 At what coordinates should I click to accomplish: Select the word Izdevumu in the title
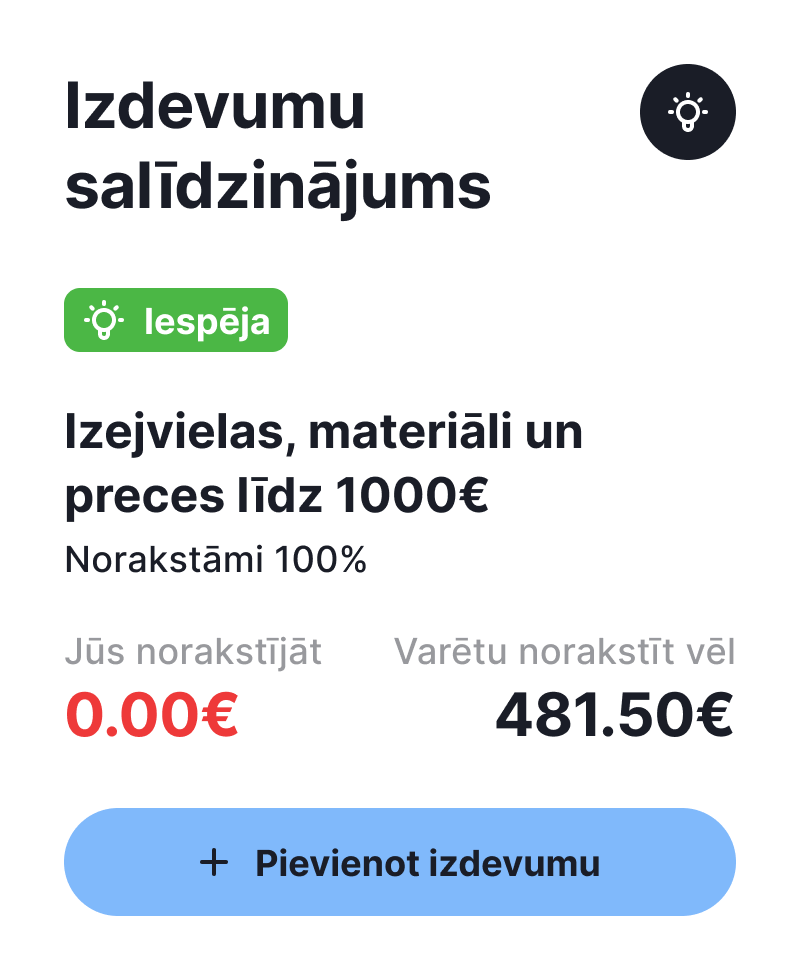(214, 106)
